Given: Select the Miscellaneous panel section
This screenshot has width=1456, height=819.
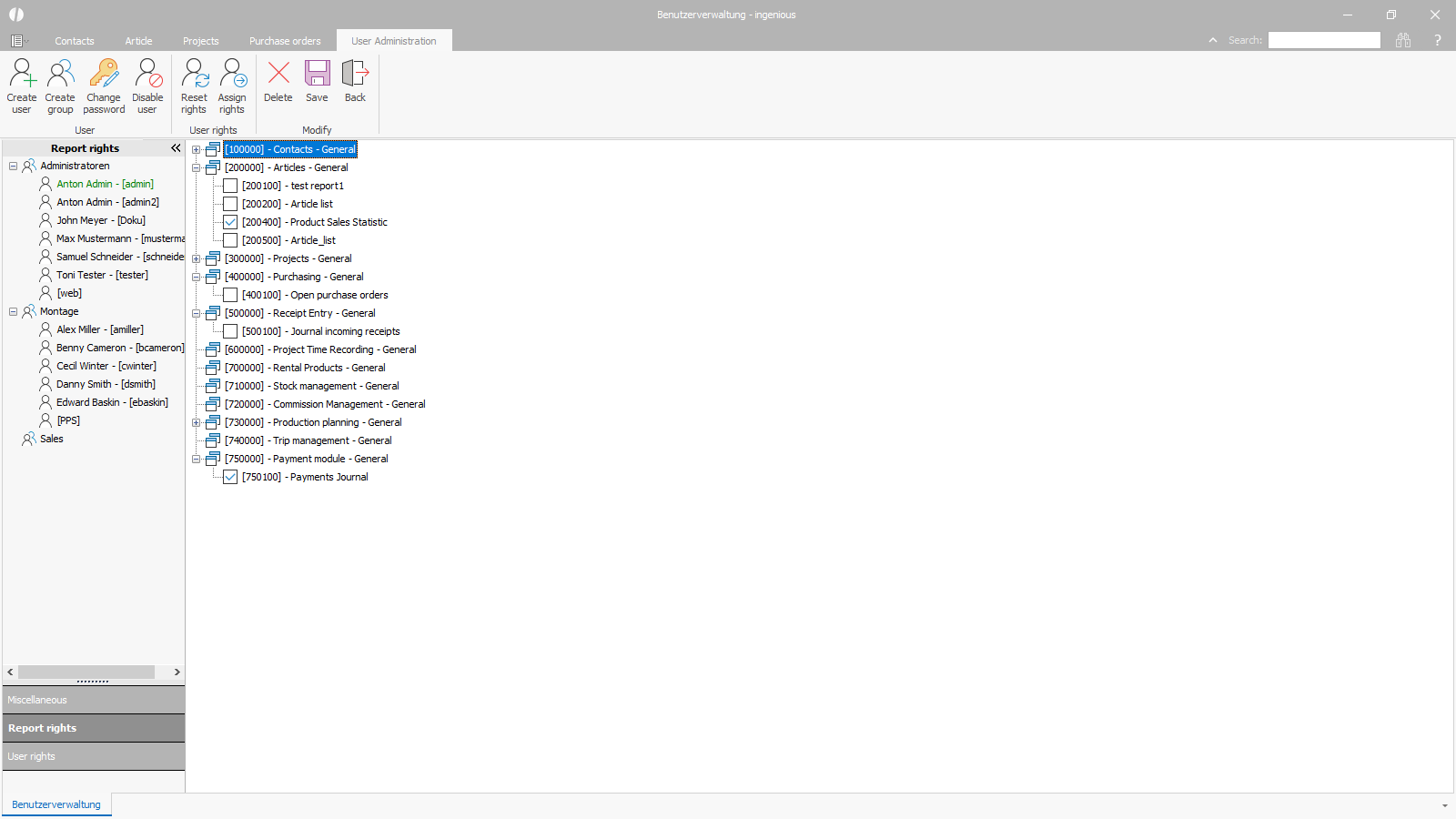Looking at the screenshot, I should pyautogui.click(x=94, y=700).
